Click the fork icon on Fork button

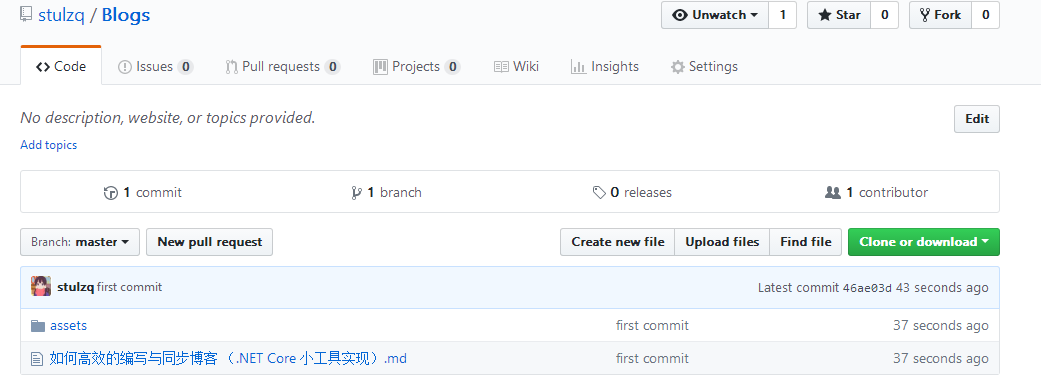pyautogui.click(x=925, y=15)
